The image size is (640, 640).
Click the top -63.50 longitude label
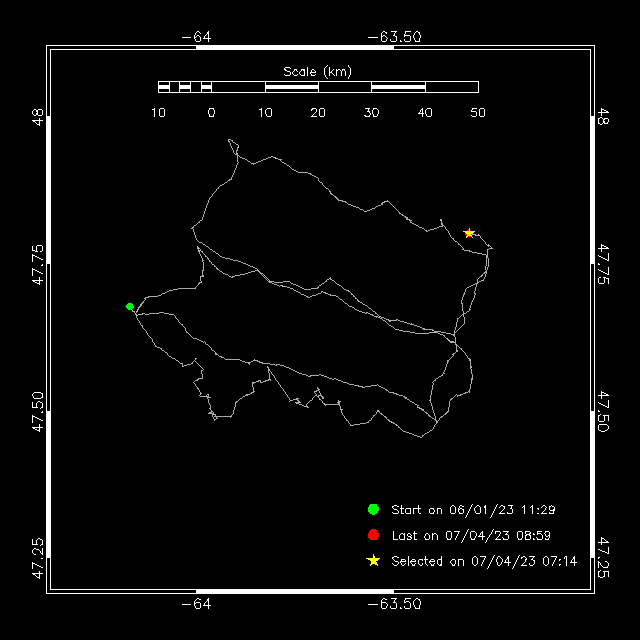pos(394,37)
